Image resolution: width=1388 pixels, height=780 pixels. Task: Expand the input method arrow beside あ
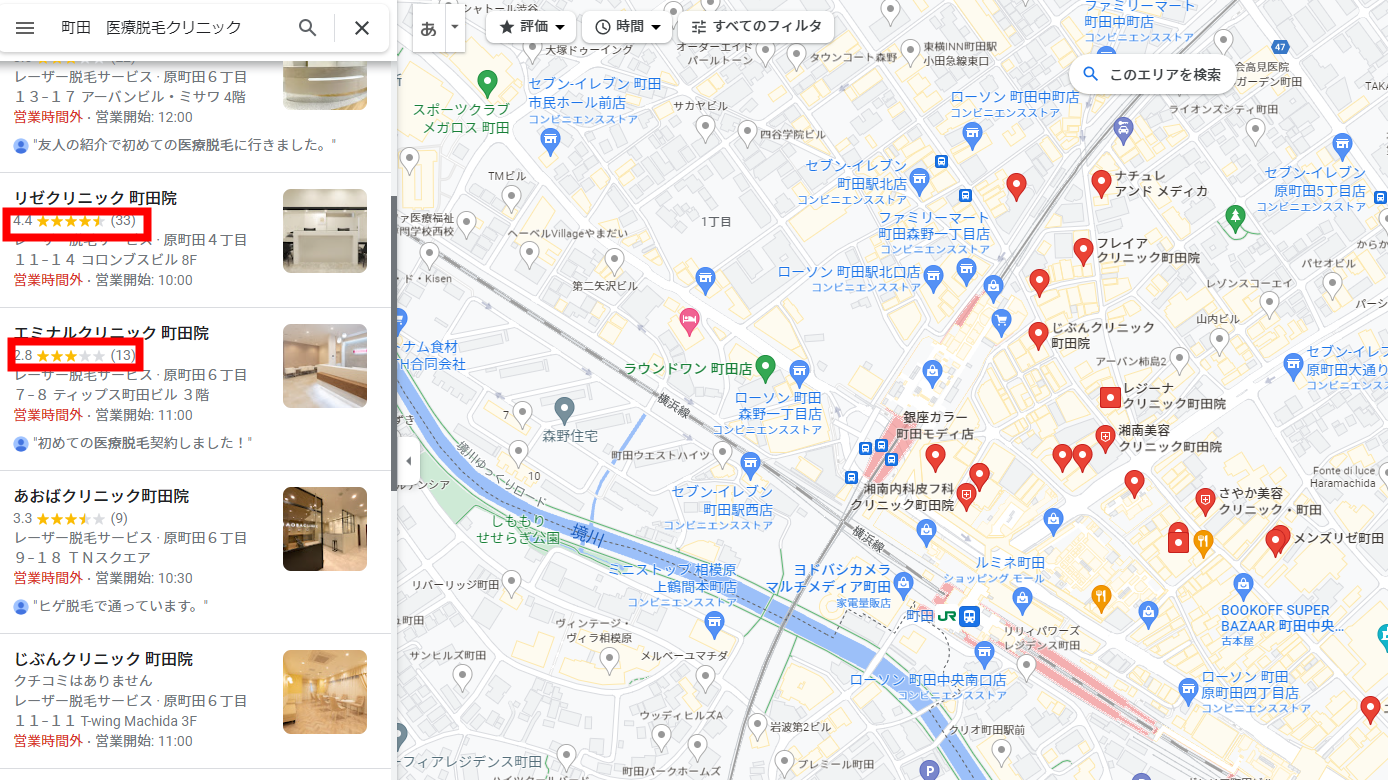click(x=455, y=27)
